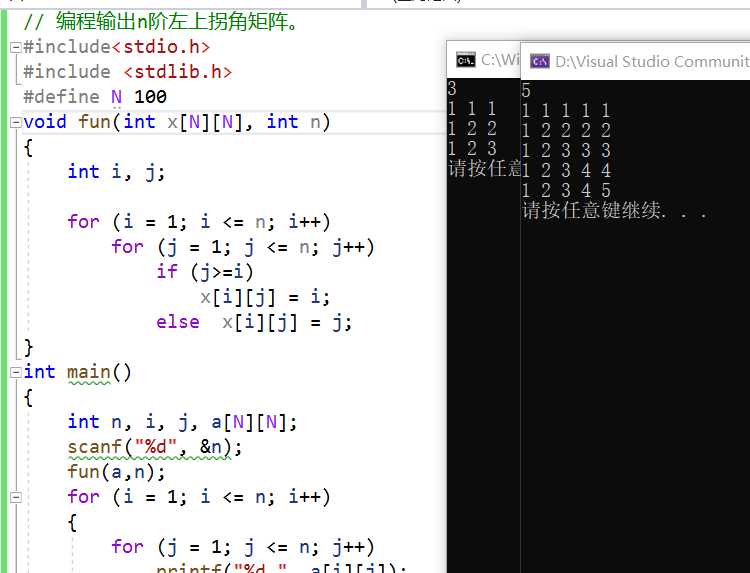Click the C:\Wi console window icon
Screen dimensions: 750x573
(x=466, y=60)
